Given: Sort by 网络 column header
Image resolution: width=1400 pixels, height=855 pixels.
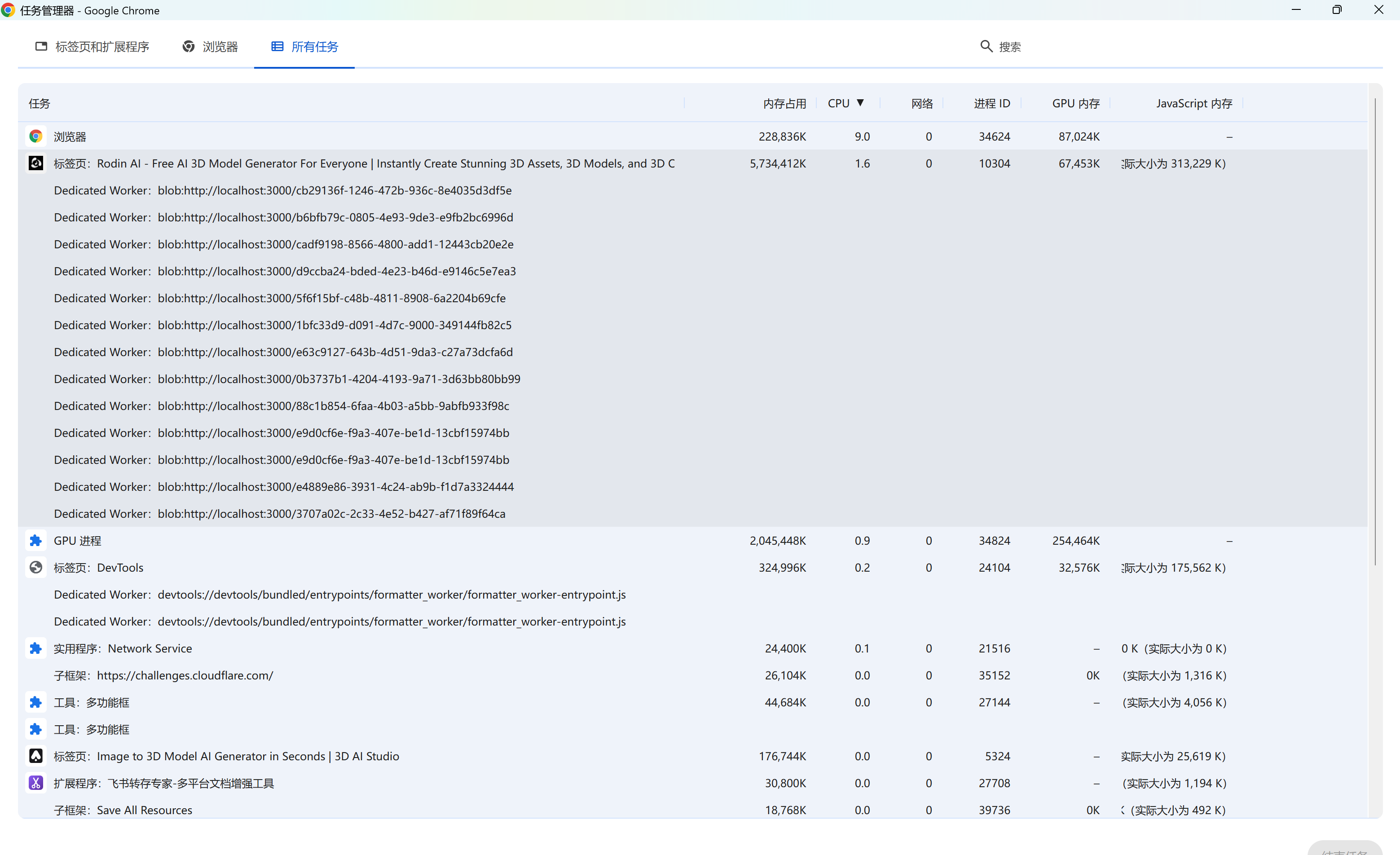Looking at the screenshot, I should point(922,103).
